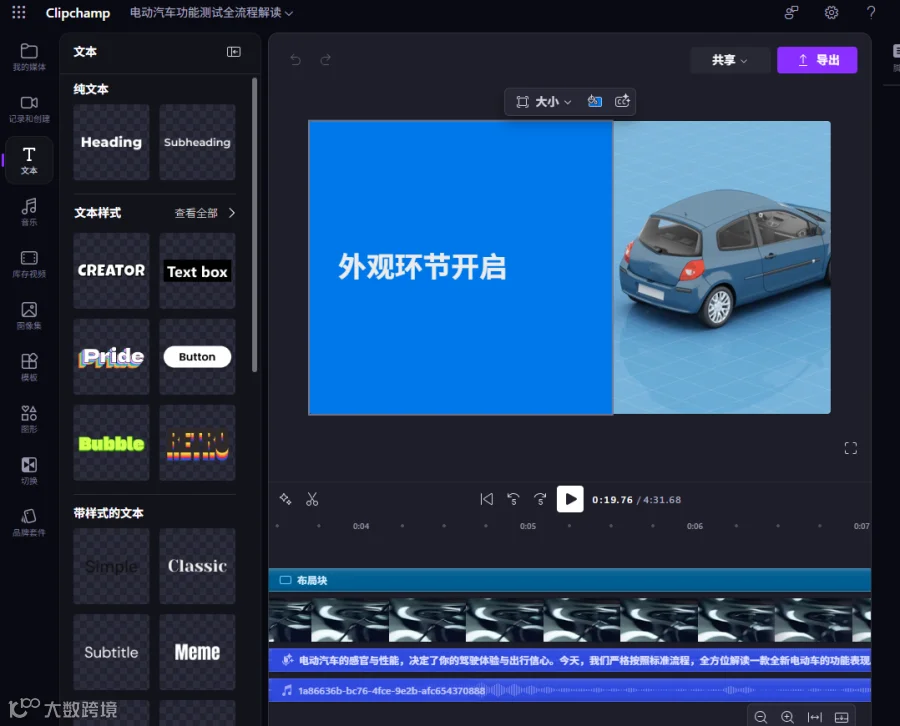The height and width of the screenshot is (726, 900).
Task: Select the 外观环节开启 text in preview
Action: [422, 267]
